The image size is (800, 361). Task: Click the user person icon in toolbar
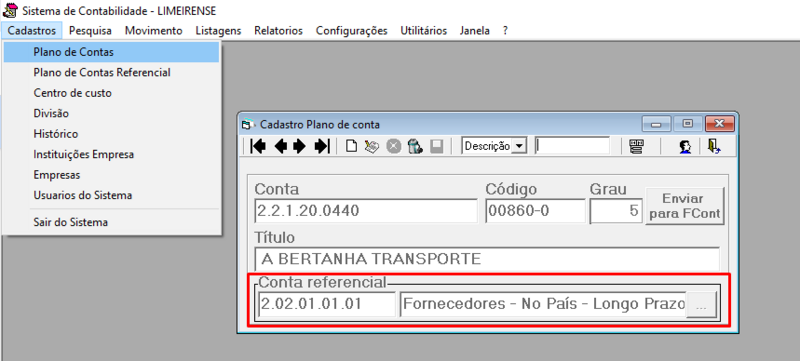[685, 147]
